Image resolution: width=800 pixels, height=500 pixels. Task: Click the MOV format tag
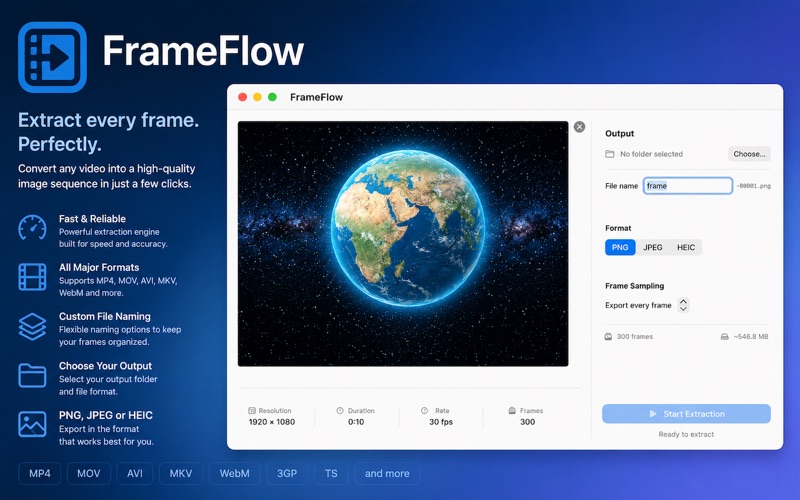point(89,473)
